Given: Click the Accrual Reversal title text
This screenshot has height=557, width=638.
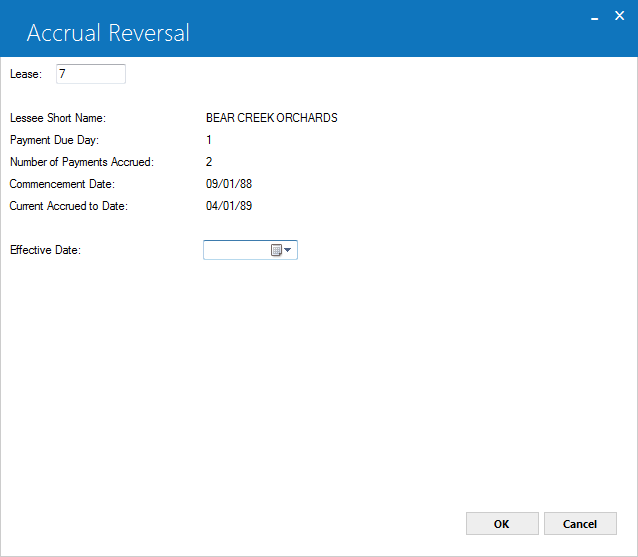Looking at the screenshot, I should (108, 33).
